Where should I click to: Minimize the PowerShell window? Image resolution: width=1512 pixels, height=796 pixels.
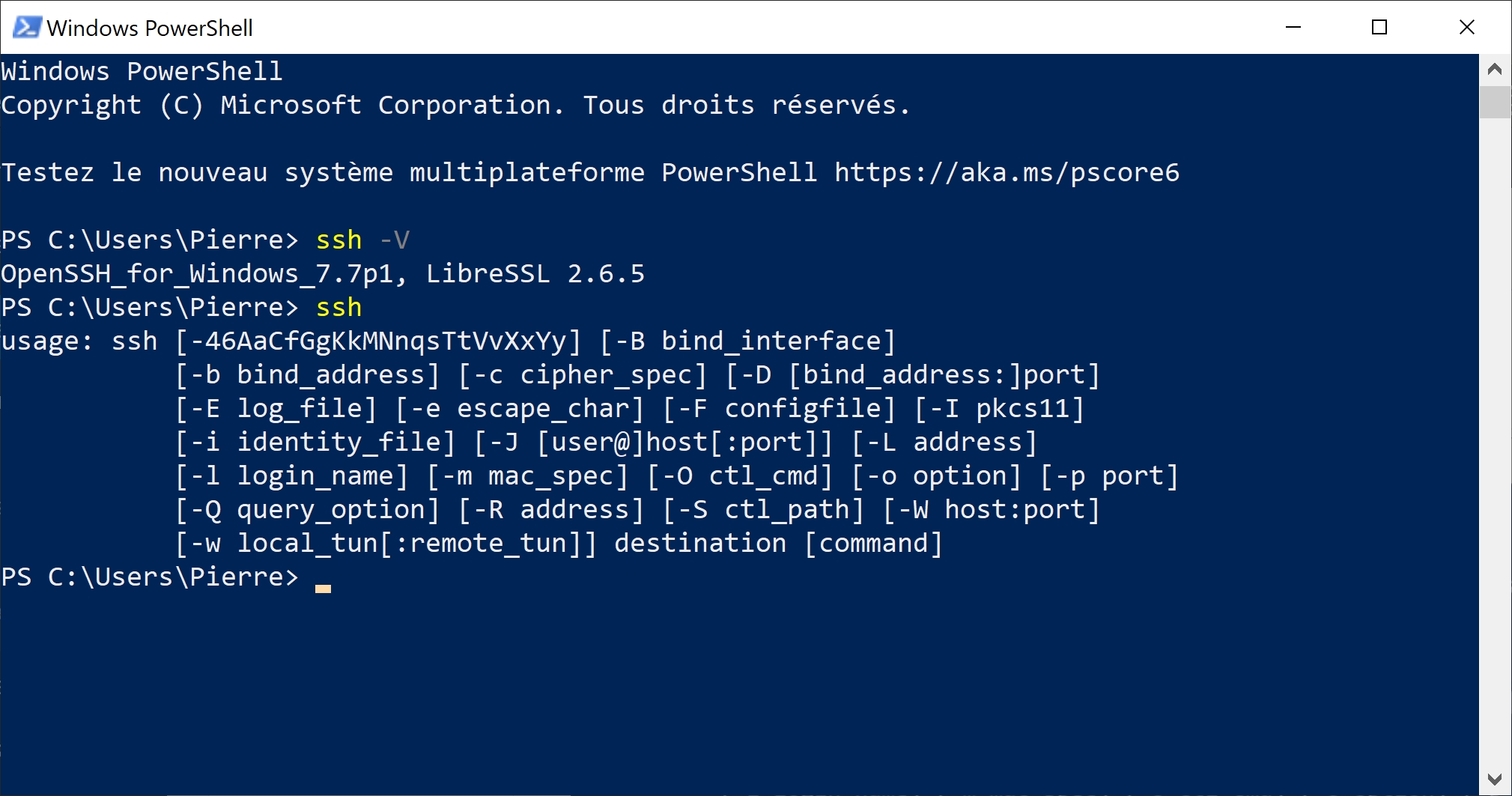tap(1293, 28)
